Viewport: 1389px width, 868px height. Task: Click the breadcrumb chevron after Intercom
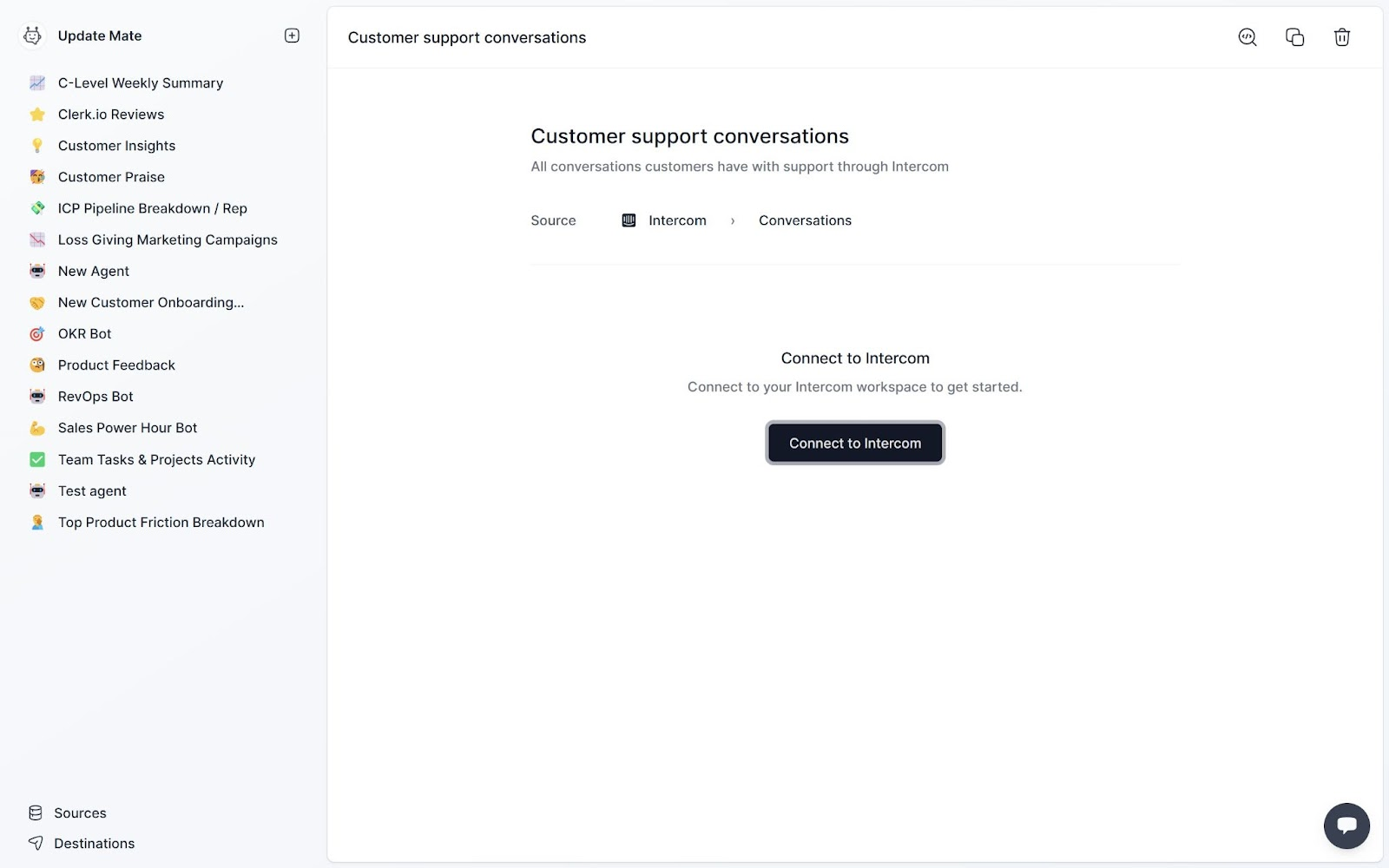733,221
